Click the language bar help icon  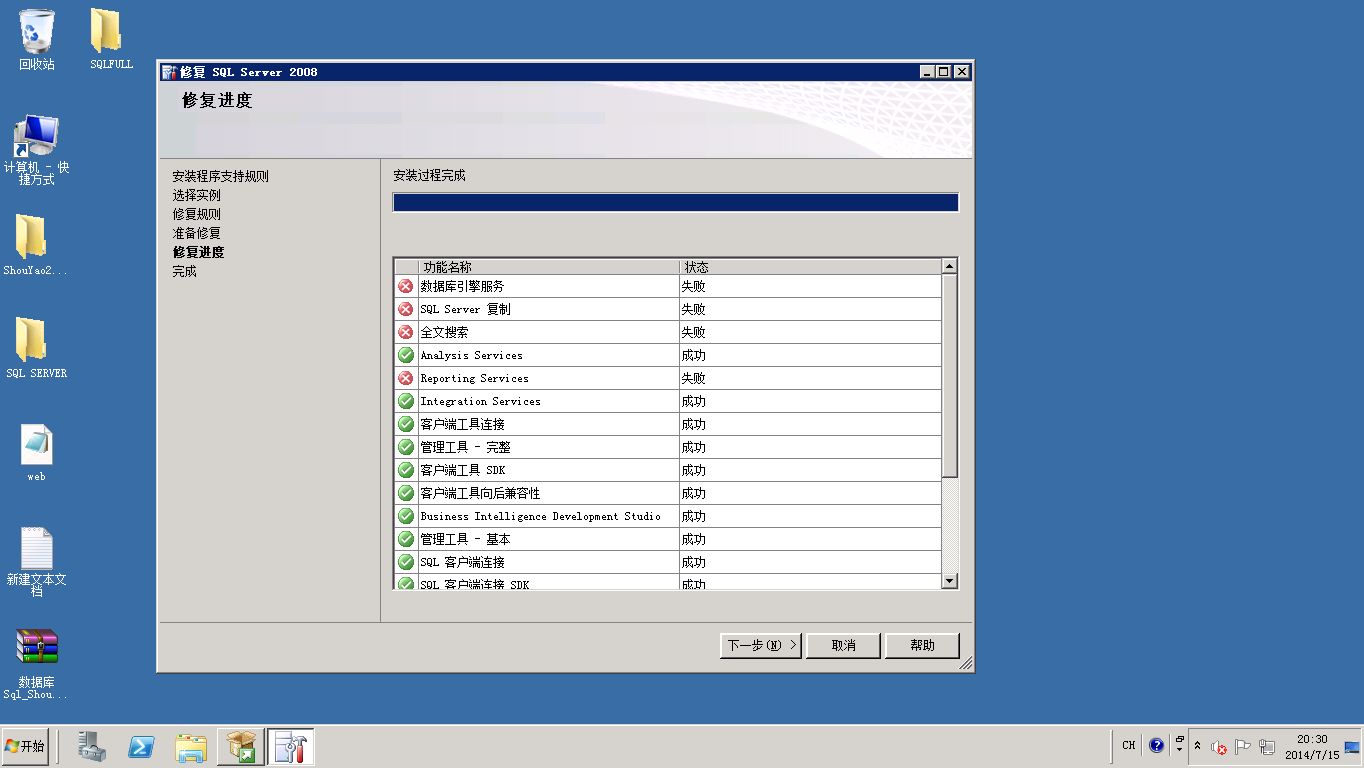pos(1157,745)
